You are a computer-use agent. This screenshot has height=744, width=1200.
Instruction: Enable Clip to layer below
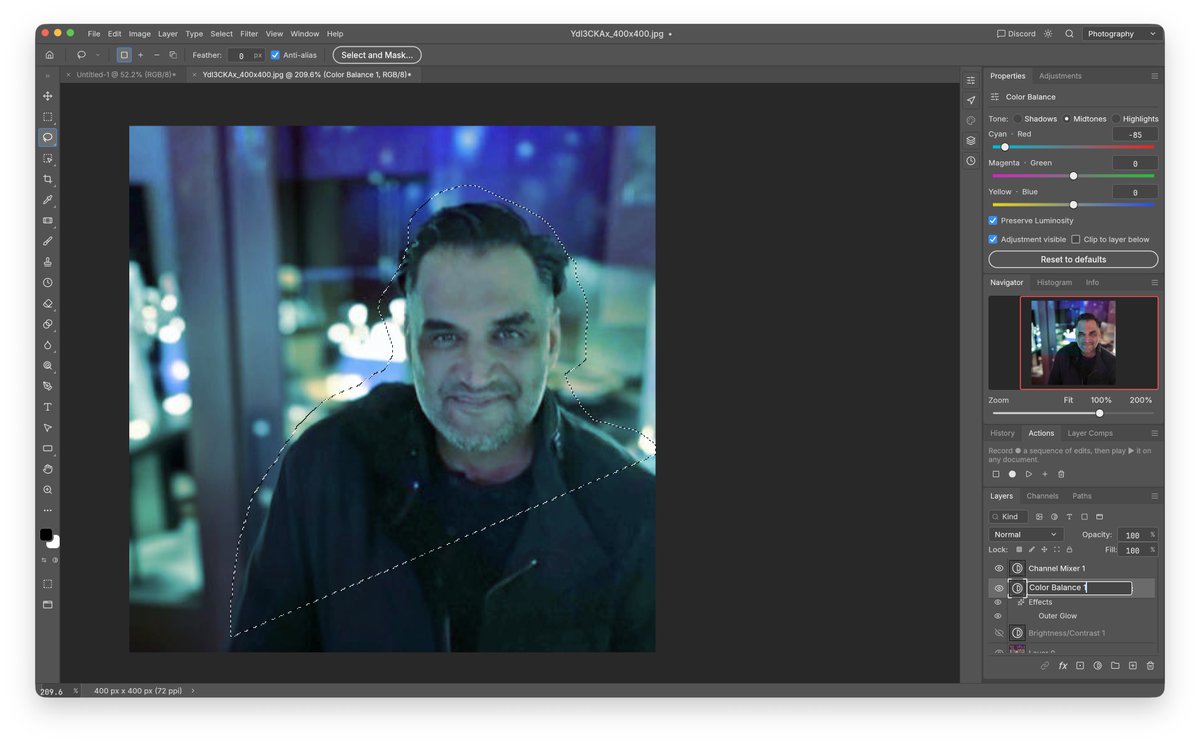point(1076,240)
